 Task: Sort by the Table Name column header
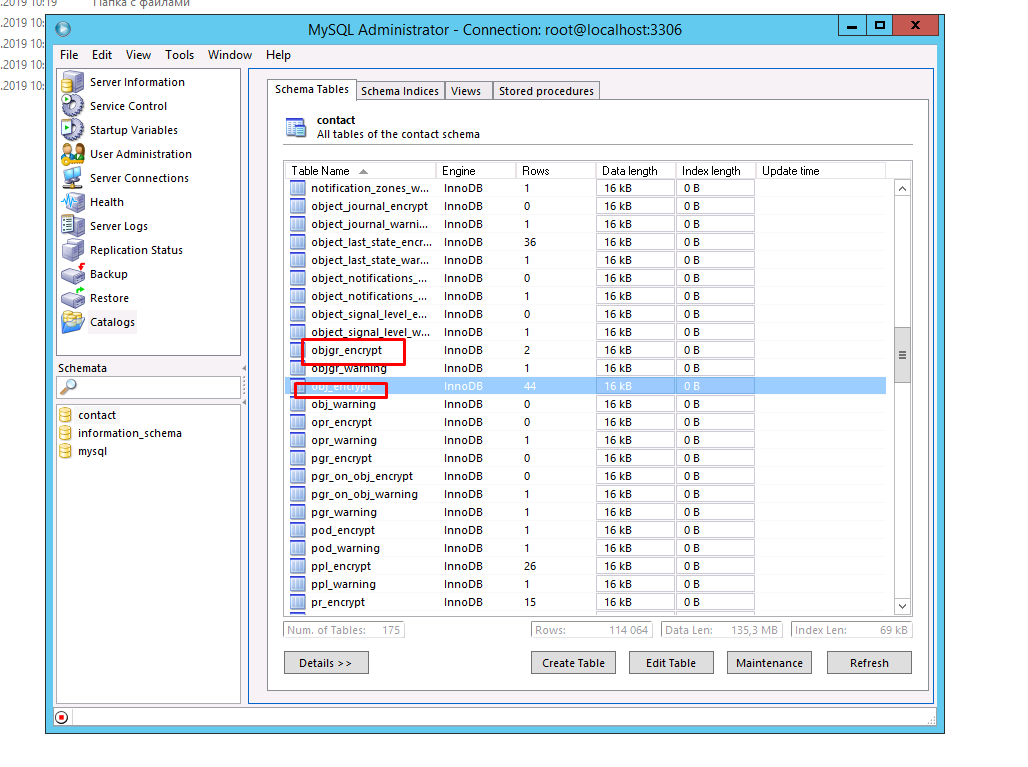tap(361, 171)
